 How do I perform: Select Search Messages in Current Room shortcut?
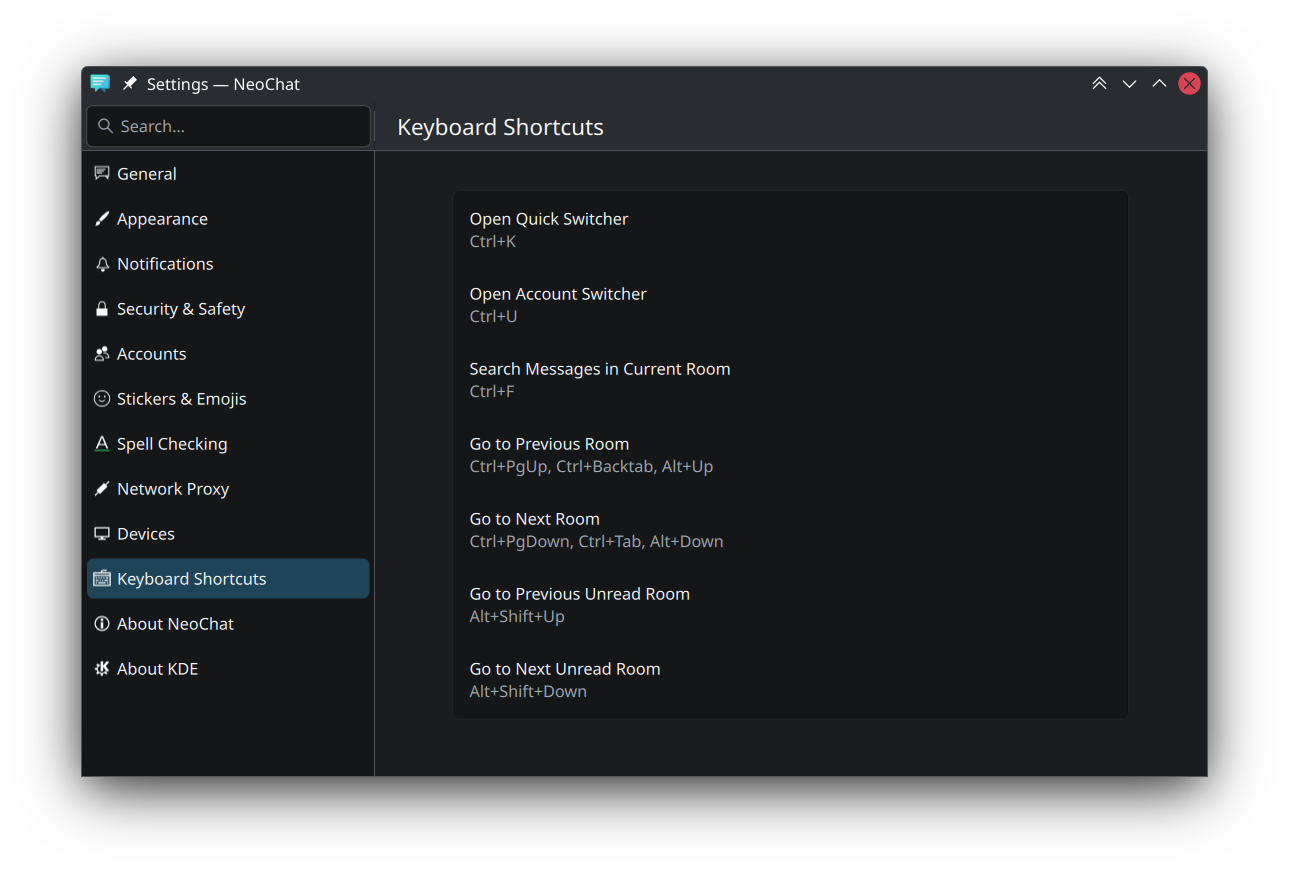[790, 379]
